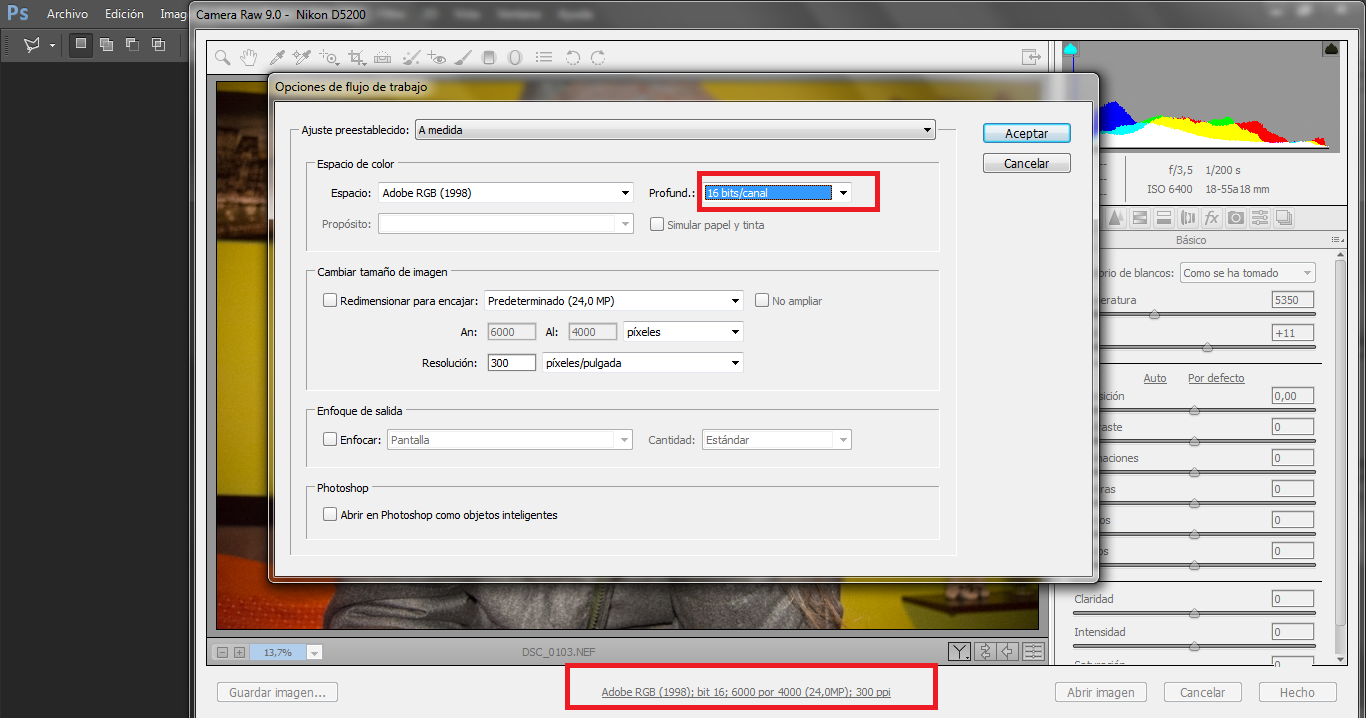Screen dimensions: 1366x718
Task: Enable Redimensionar para encajar checkbox
Action: click(x=330, y=300)
